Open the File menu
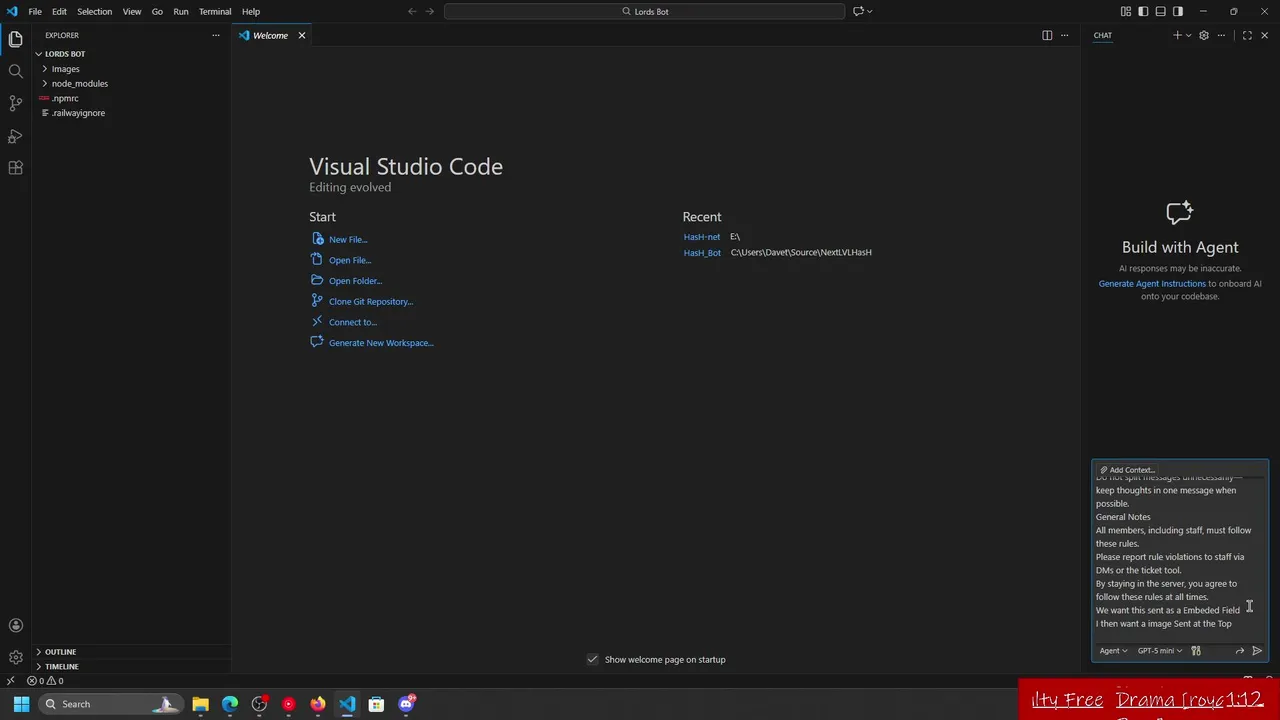This screenshot has height=720, width=1280. (35, 12)
